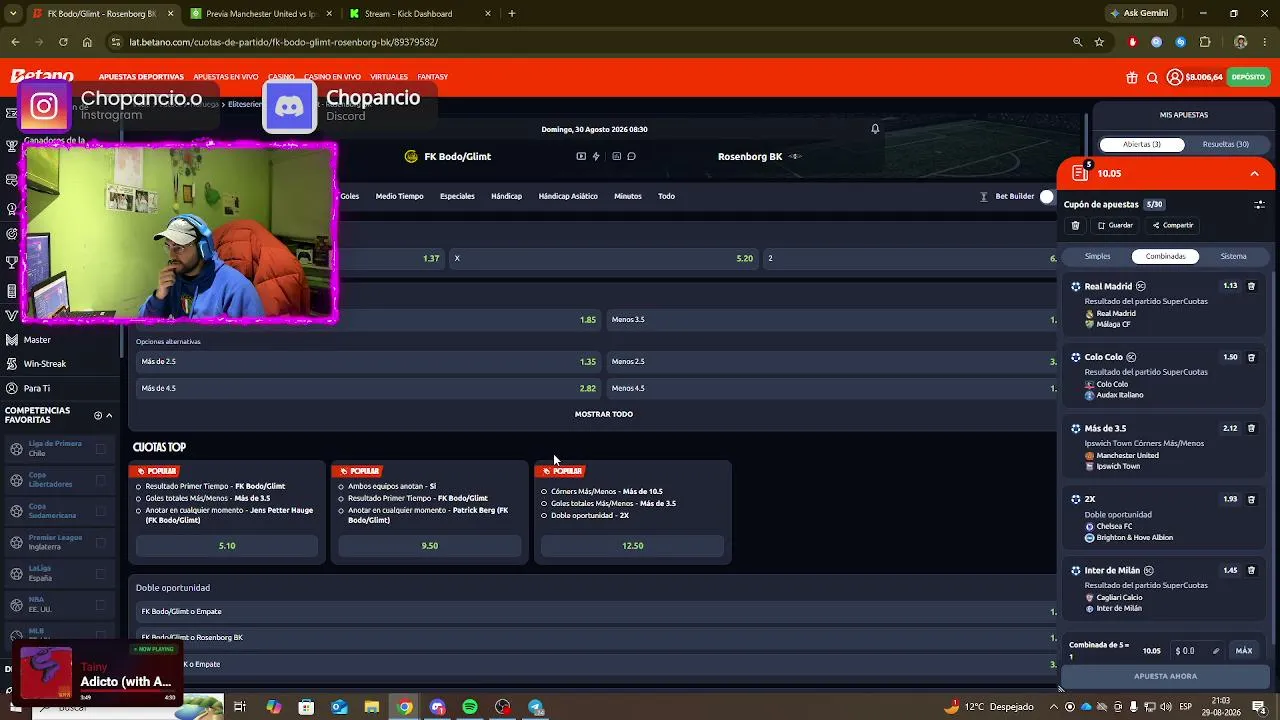
Task: Switch to the Simples bet tab
Action: click(x=1098, y=256)
